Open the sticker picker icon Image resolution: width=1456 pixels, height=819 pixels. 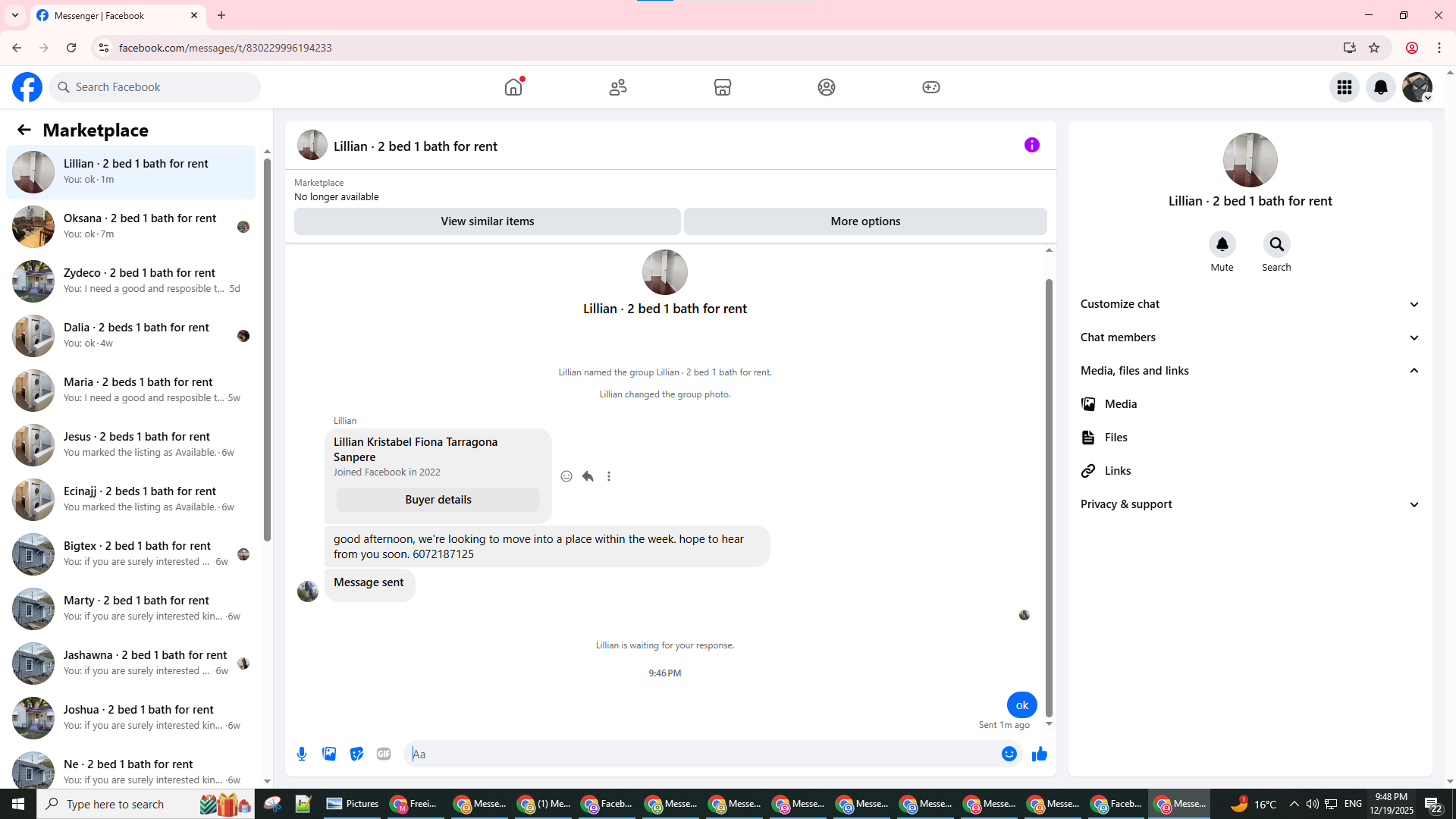[356, 754]
